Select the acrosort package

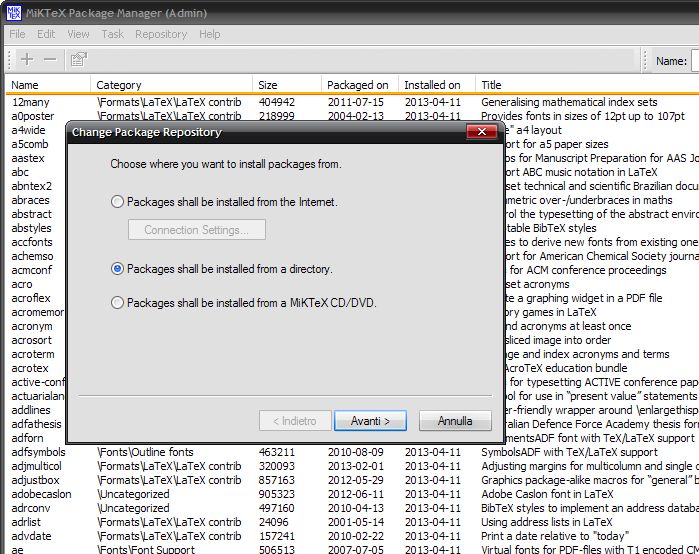click(31, 340)
